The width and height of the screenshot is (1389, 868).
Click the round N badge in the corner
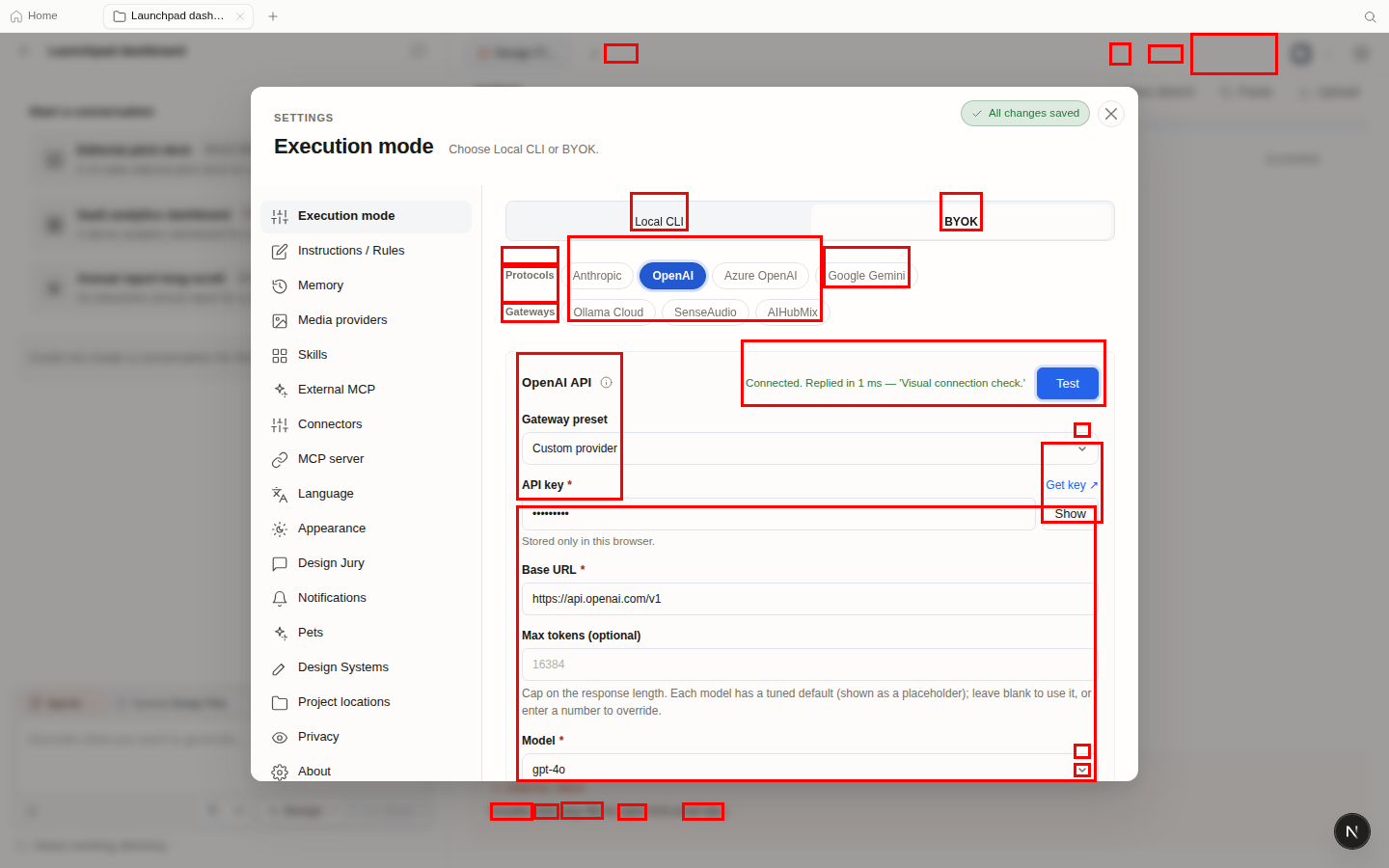coord(1352,831)
